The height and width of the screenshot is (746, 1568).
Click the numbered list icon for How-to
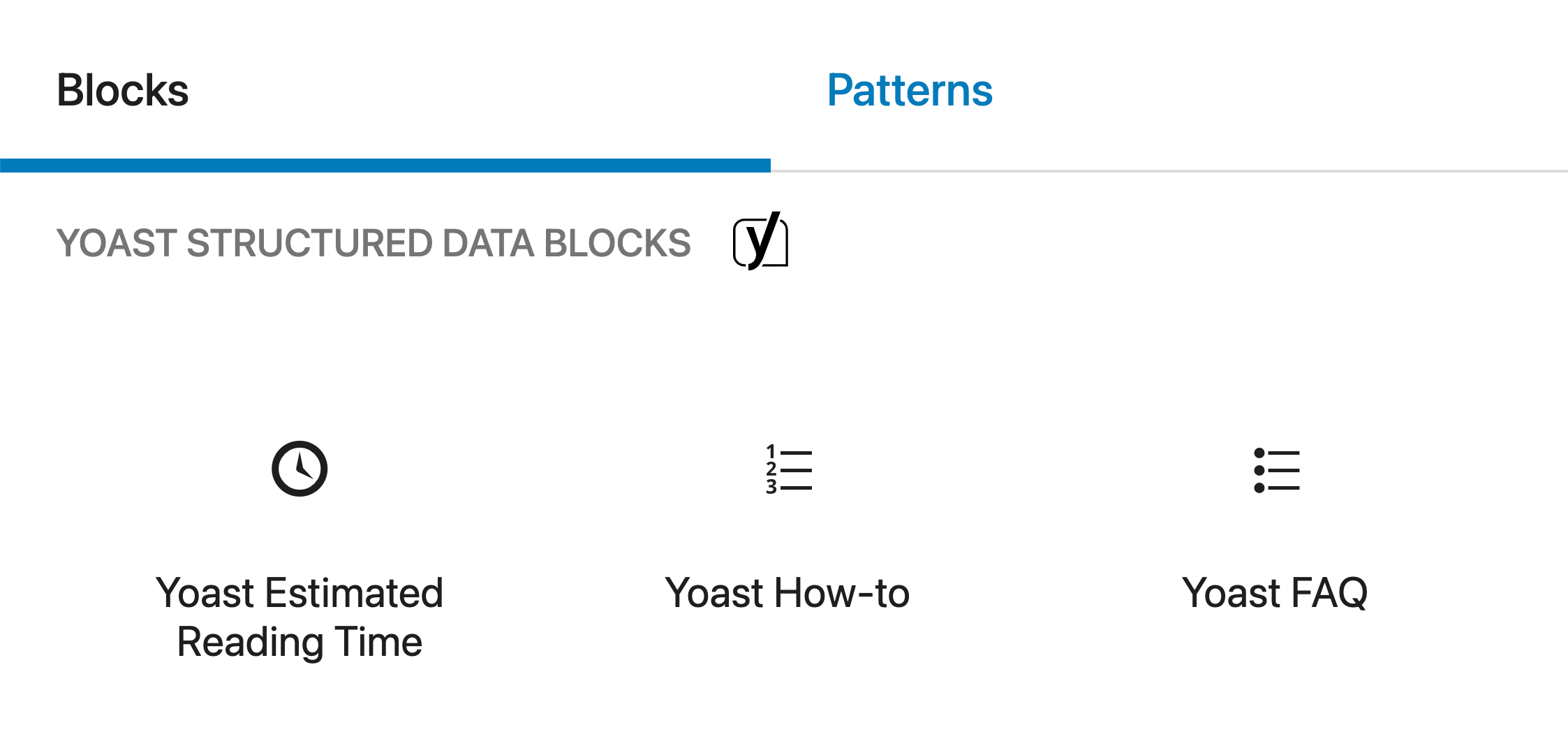(x=788, y=469)
